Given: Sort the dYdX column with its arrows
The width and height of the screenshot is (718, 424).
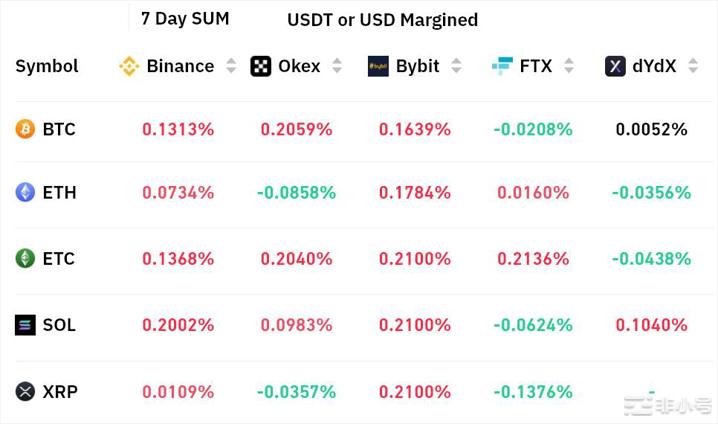Looking at the screenshot, I should coord(693,66).
